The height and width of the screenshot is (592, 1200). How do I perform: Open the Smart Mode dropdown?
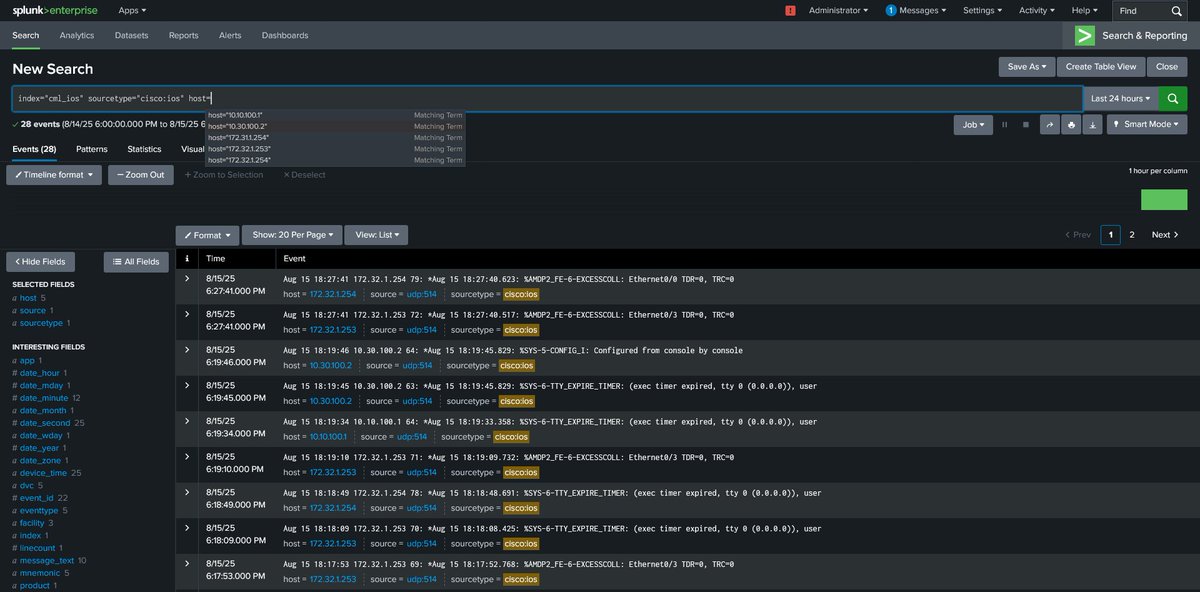[1146, 125]
